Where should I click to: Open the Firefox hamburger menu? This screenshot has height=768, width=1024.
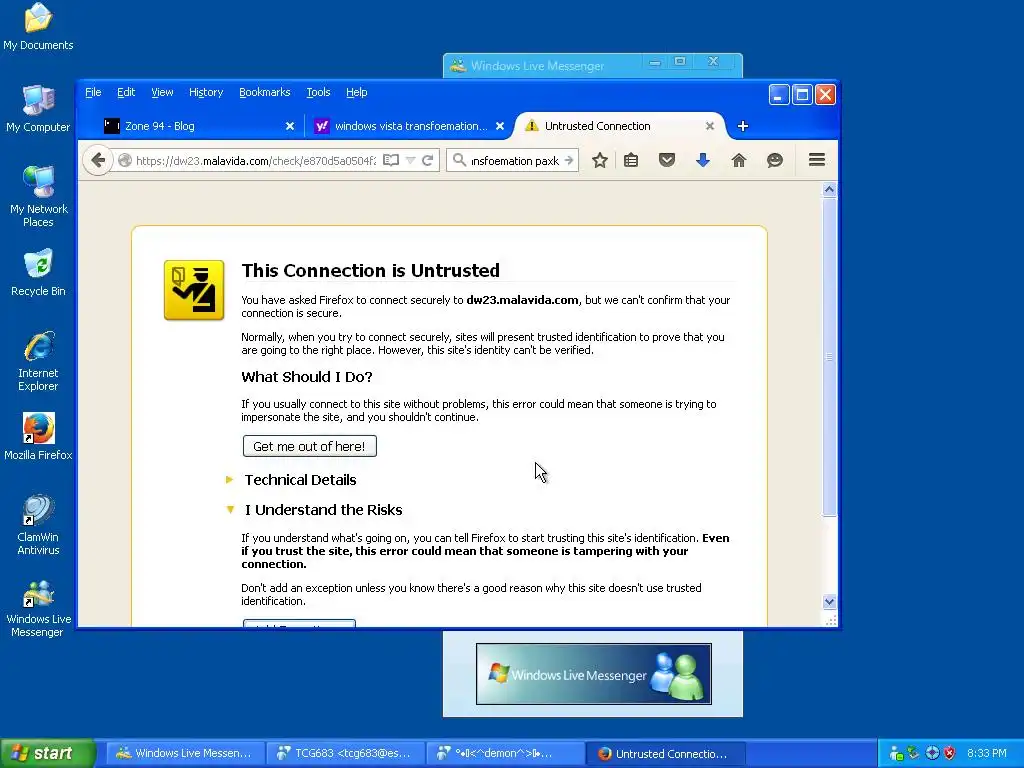point(816,160)
